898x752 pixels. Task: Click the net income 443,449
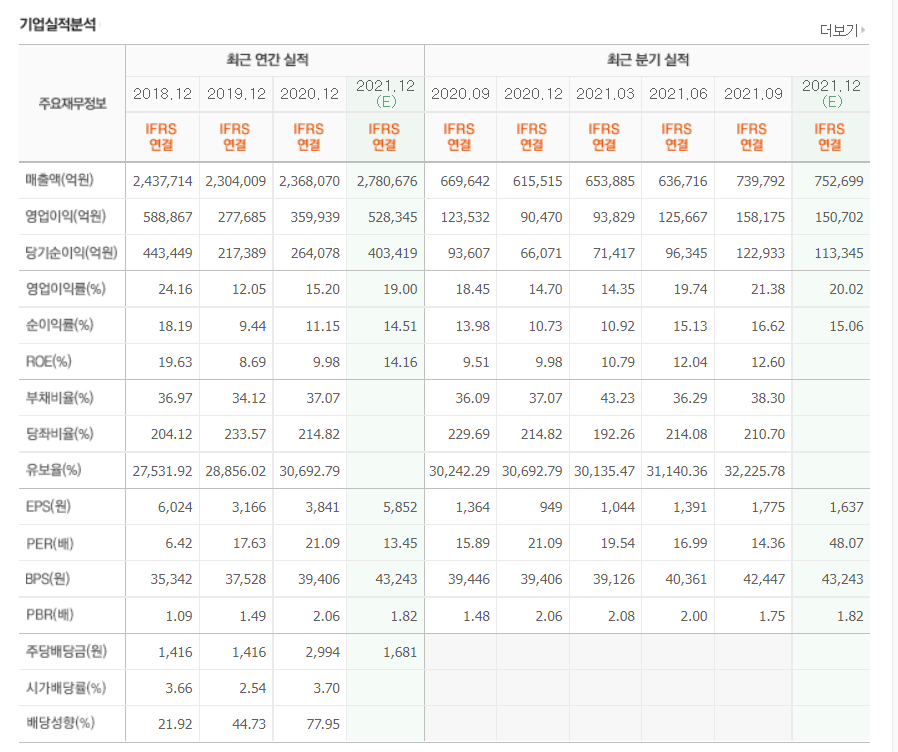[x=168, y=253]
